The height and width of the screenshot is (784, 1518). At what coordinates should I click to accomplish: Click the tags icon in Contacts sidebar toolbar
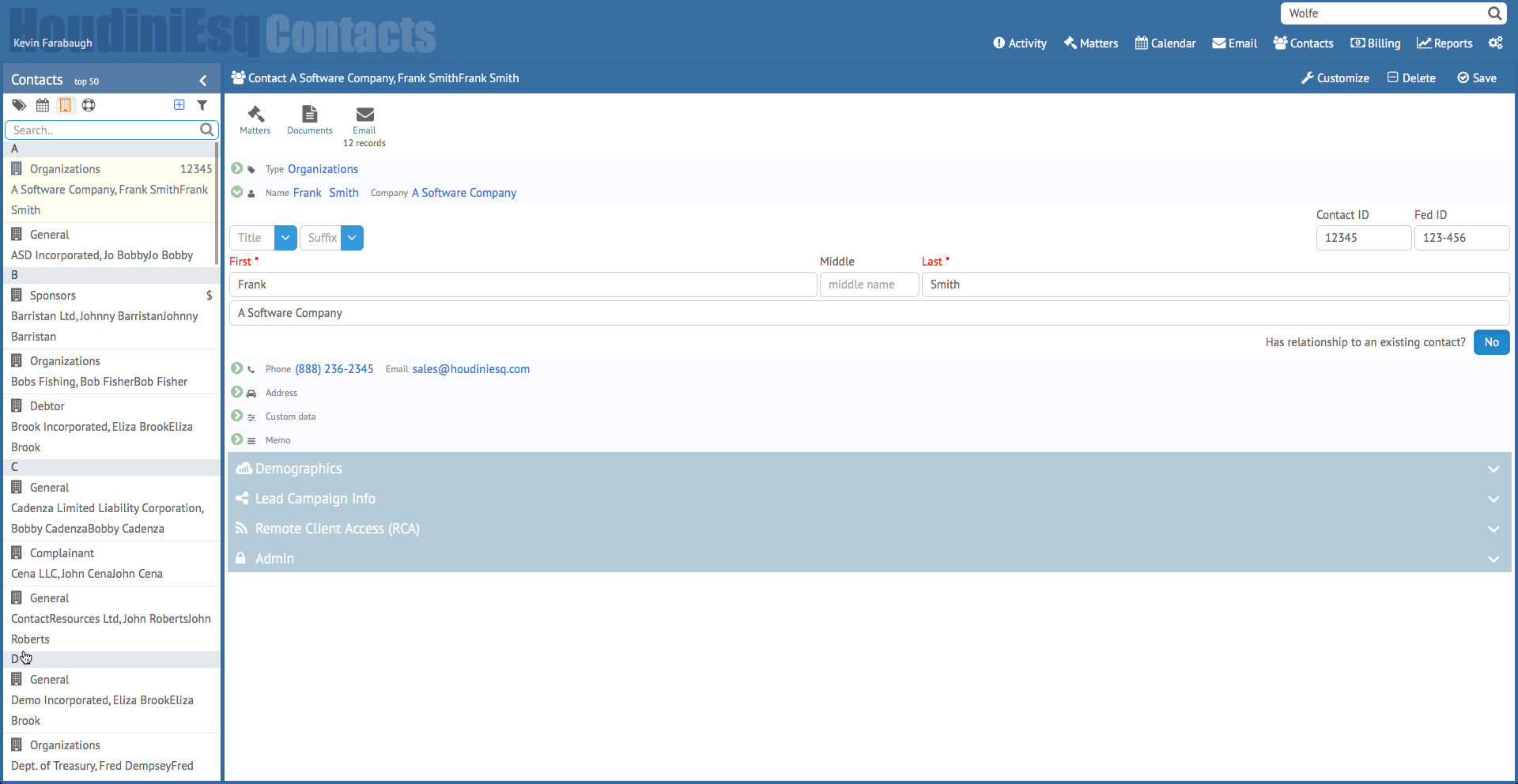pos(20,105)
